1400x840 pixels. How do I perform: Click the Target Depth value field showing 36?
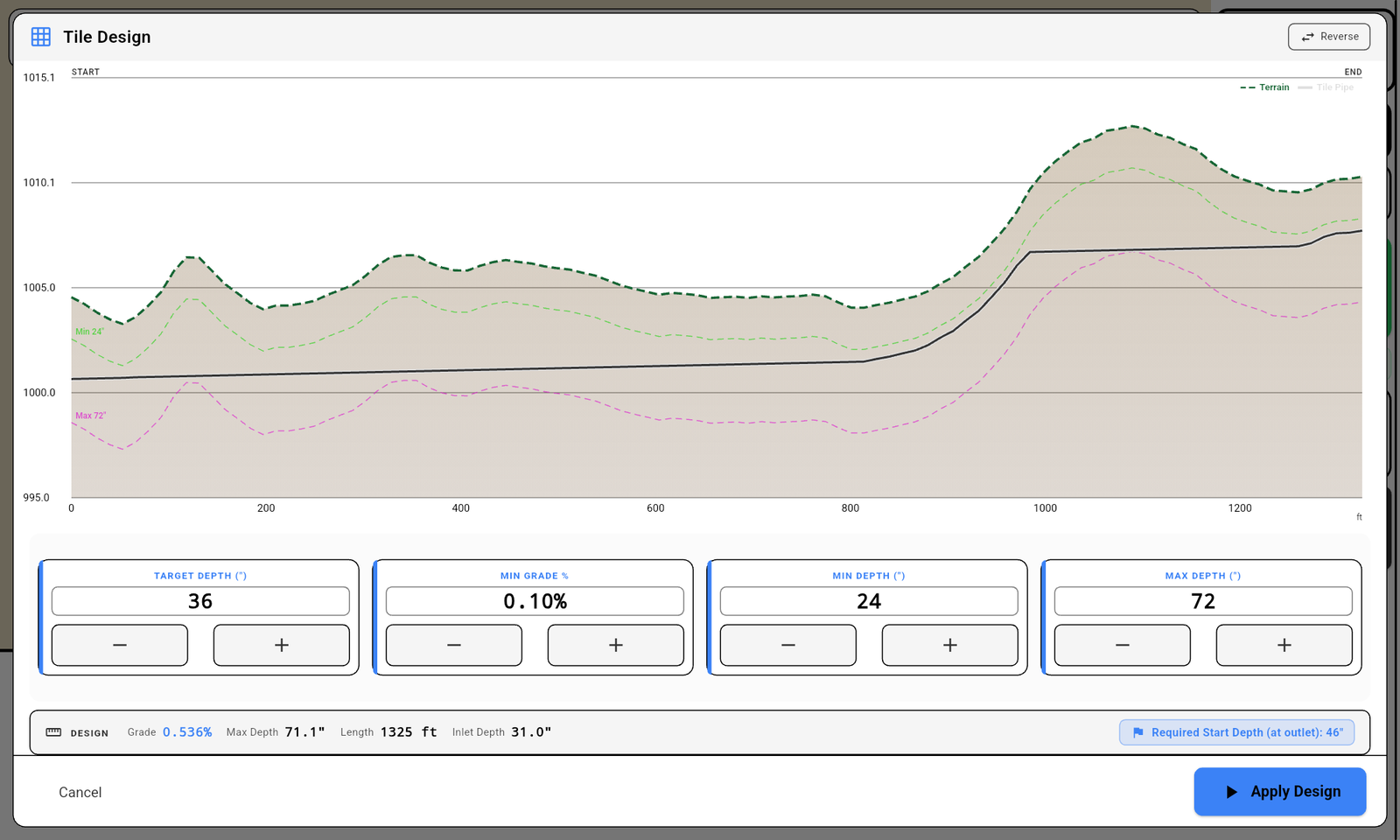tap(200, 601)
